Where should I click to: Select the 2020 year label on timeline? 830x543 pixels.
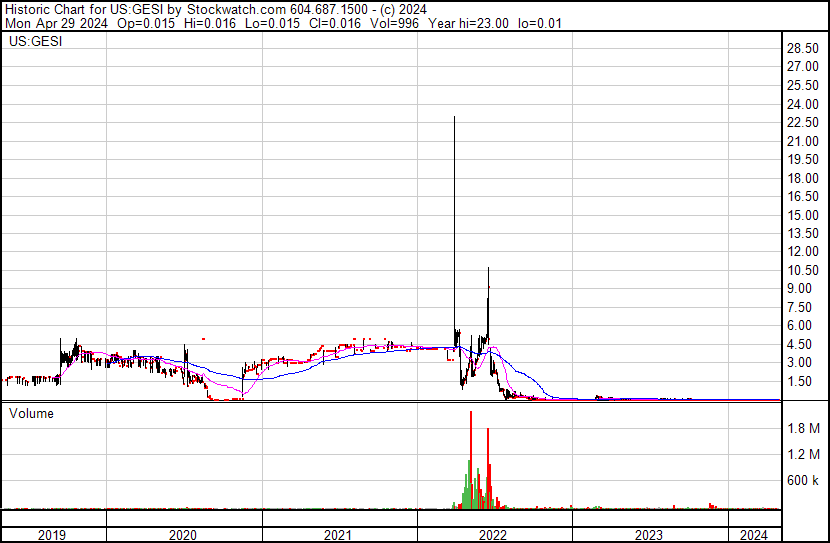(183, 535)
